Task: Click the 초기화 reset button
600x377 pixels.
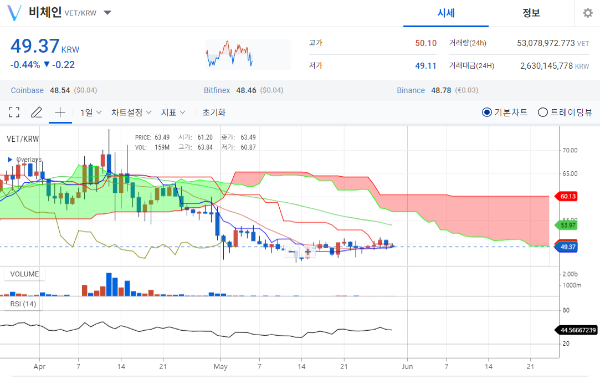Action: (x=214, y=113)
